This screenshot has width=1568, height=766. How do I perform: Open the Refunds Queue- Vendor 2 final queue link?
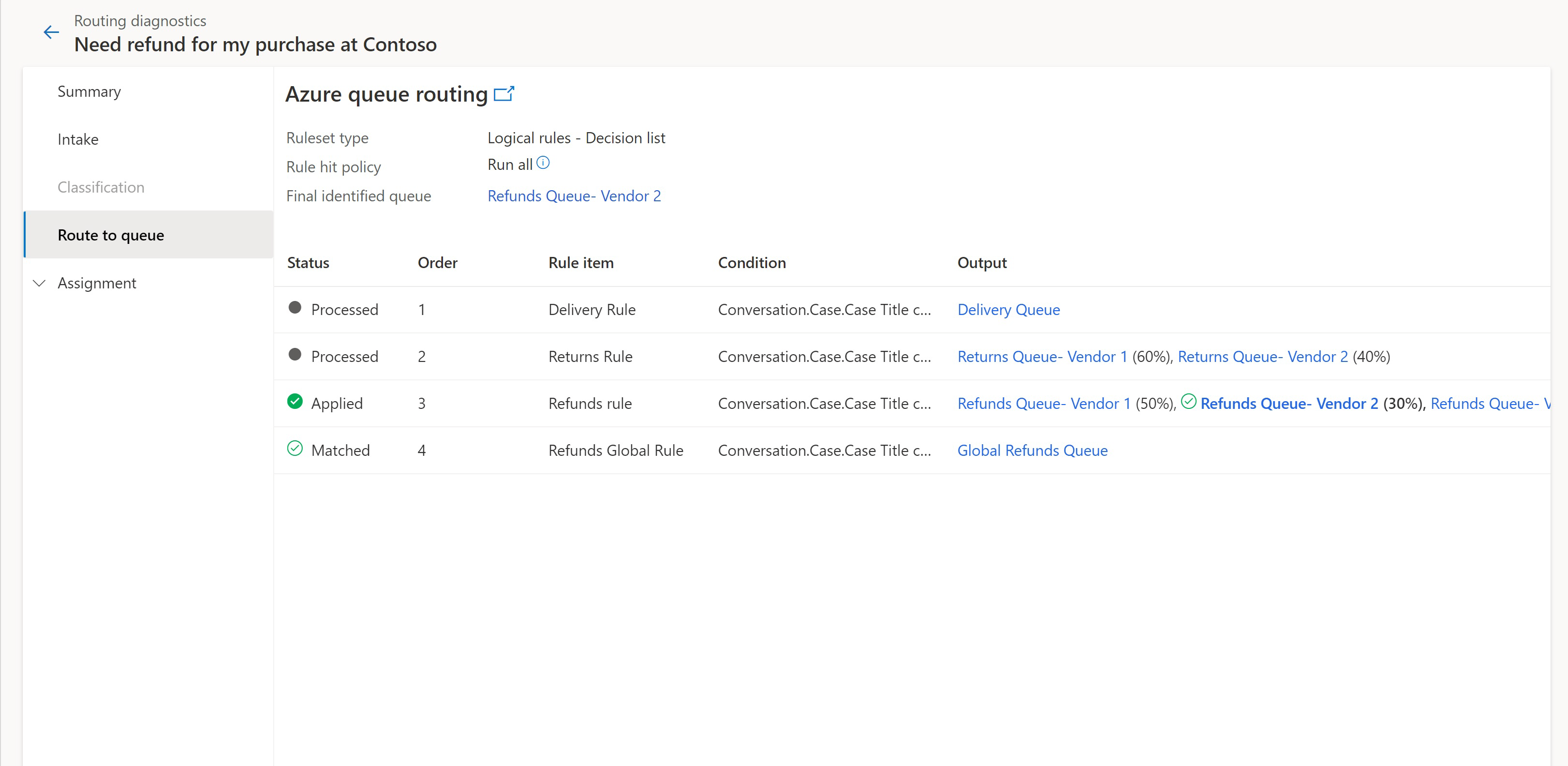[573, 196]
